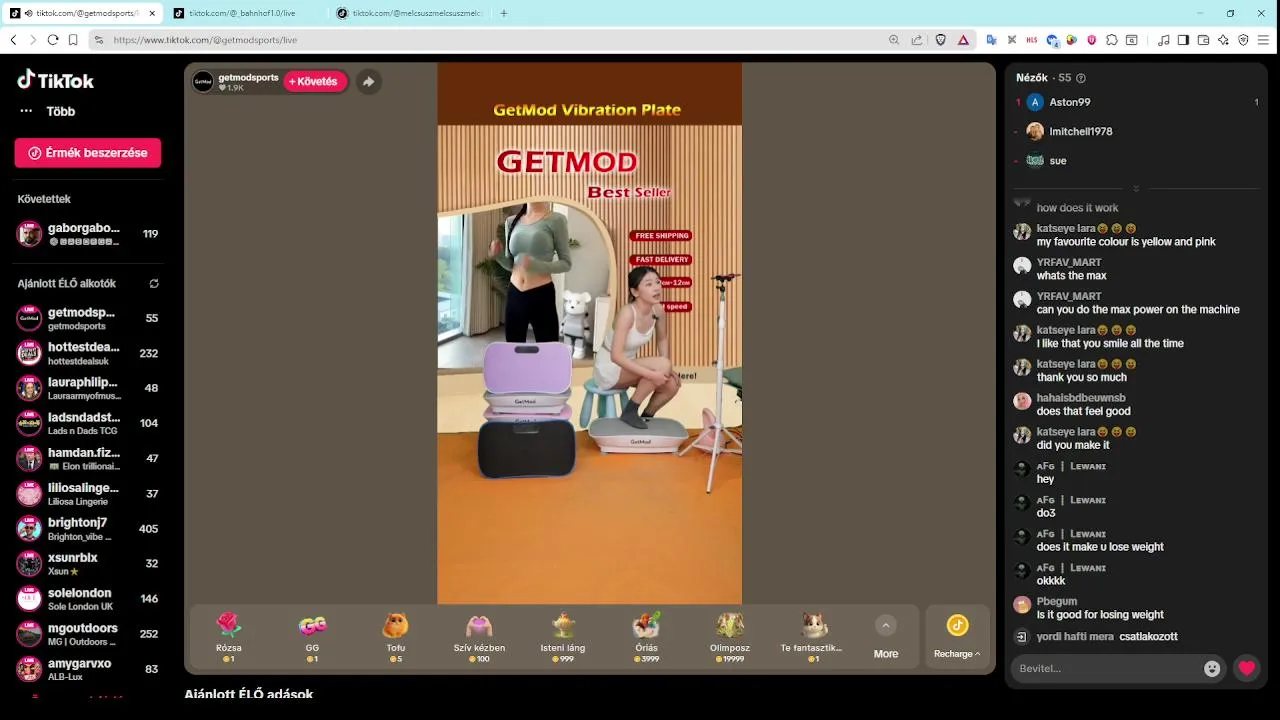
Task: Click commenter Pbegum username in chat
Action: 1057,602
